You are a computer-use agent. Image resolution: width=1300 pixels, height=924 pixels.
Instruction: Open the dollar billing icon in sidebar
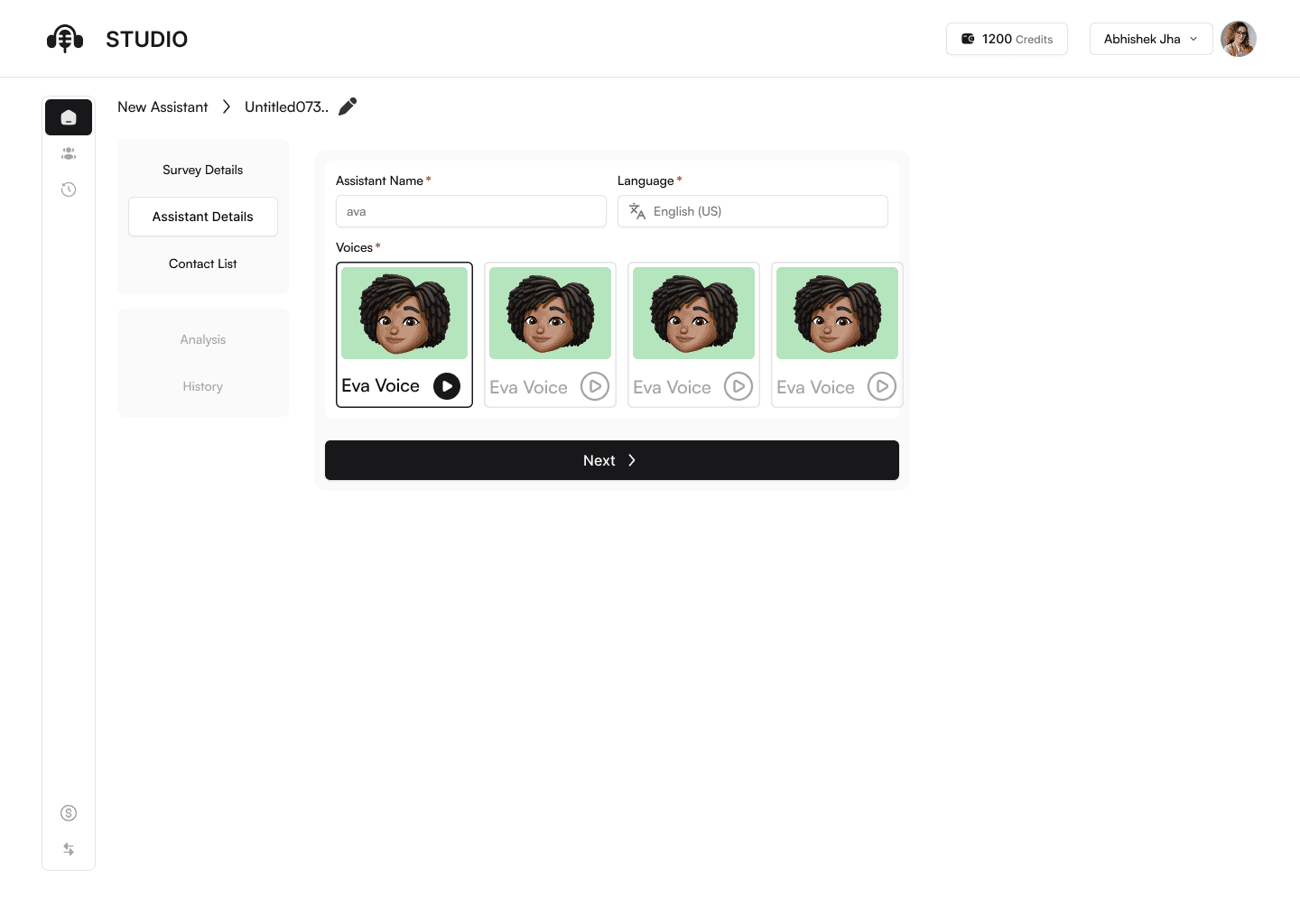(69, 813)
